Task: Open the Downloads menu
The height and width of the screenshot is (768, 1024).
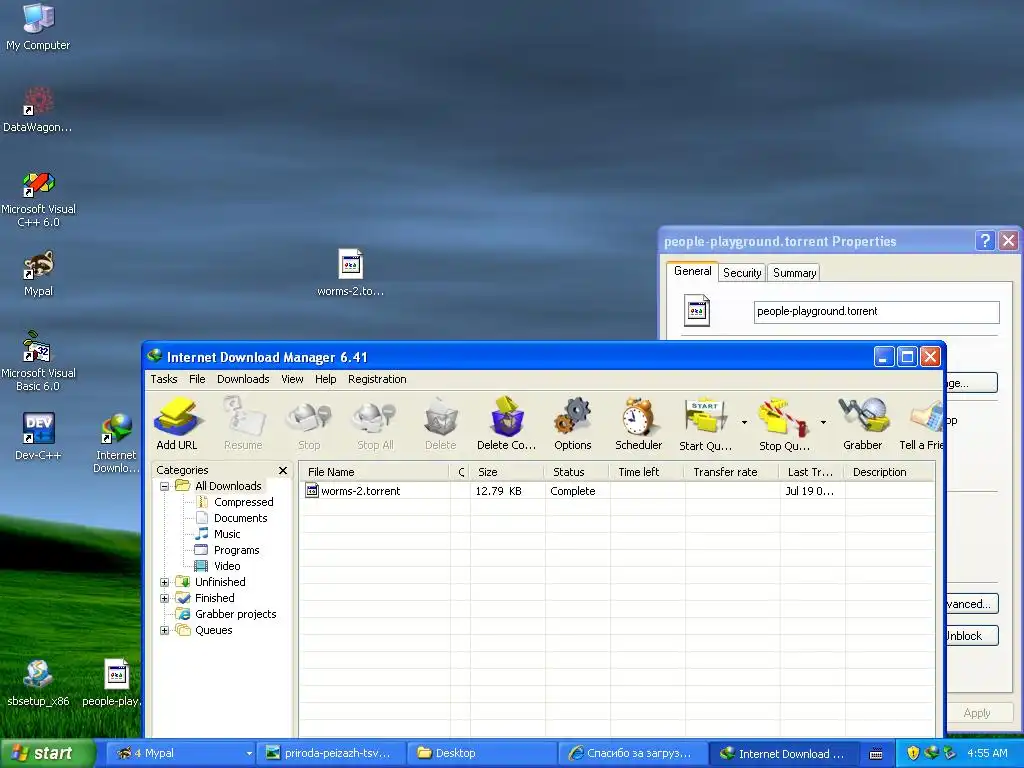Action: [x=243, y=379]
